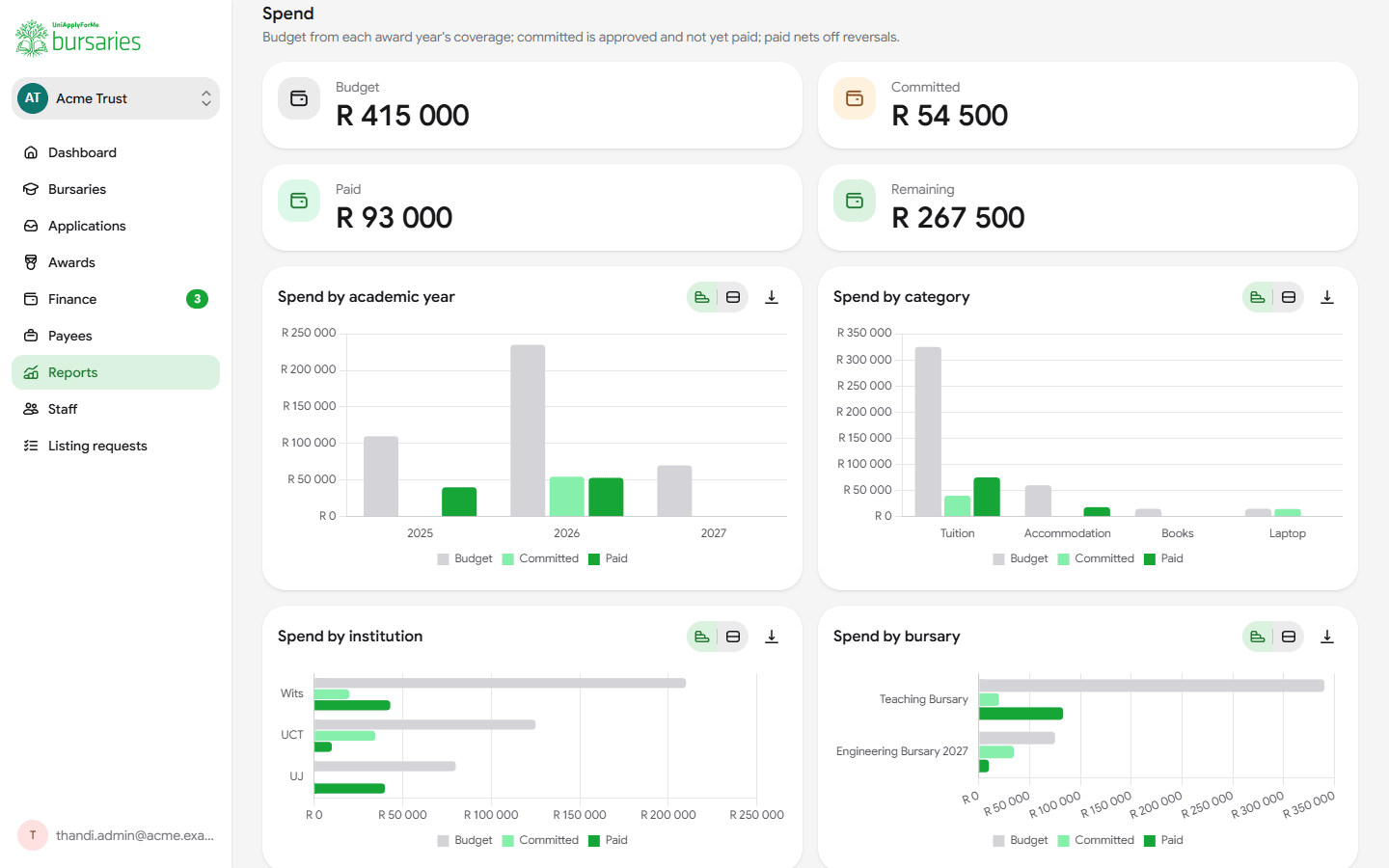
Task: Switch Spend by bursary to chart view
Action: point(1258,637)
